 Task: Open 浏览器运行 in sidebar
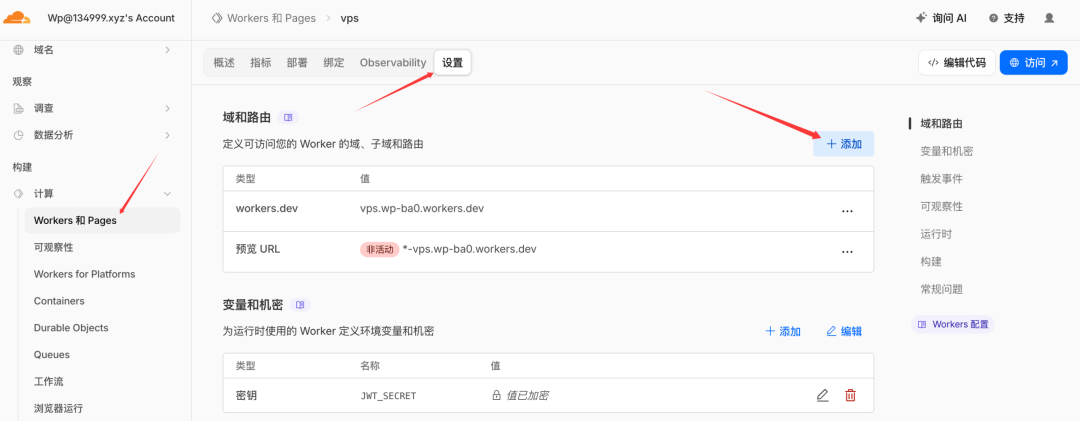click(x=58, y=409)
